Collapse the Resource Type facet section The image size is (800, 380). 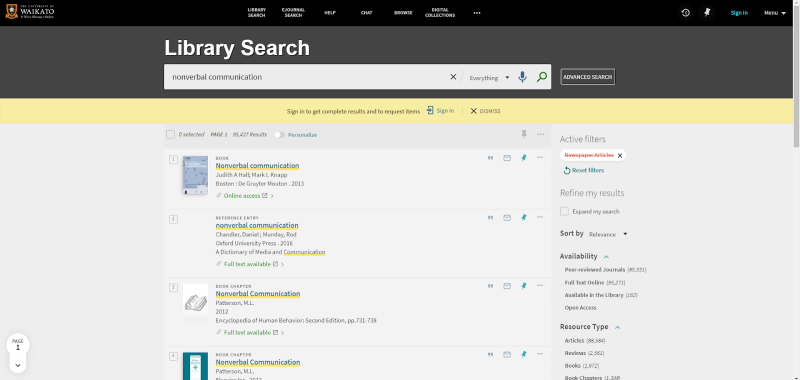[617, 327]
